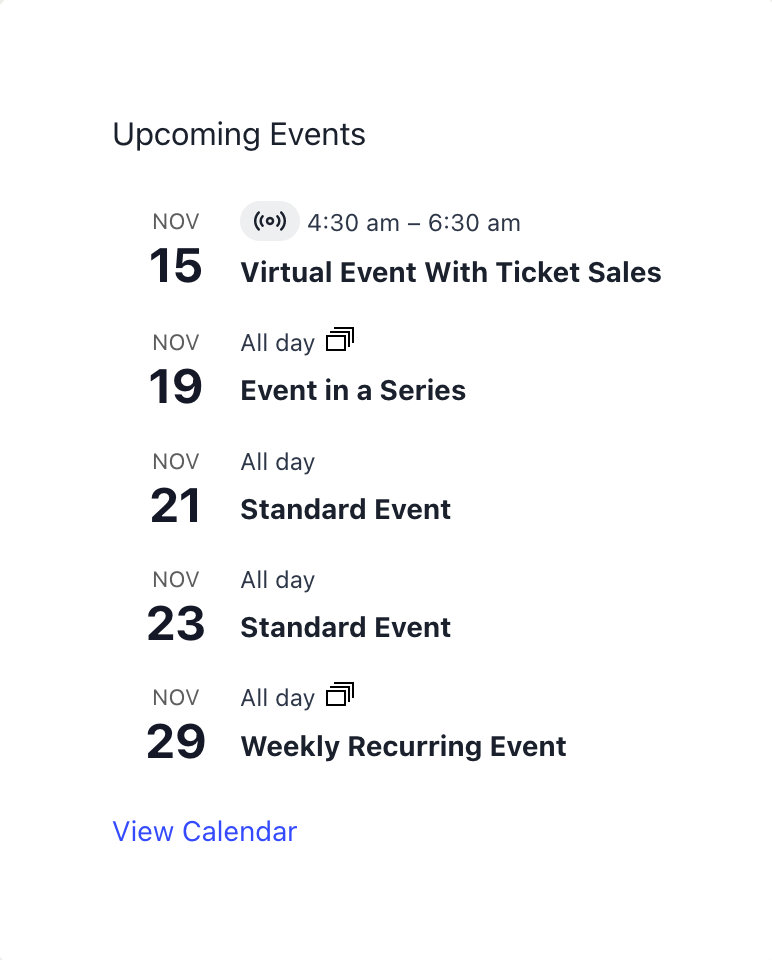Open the first Standard Event
772x960 pixels.
pos(345,509)
